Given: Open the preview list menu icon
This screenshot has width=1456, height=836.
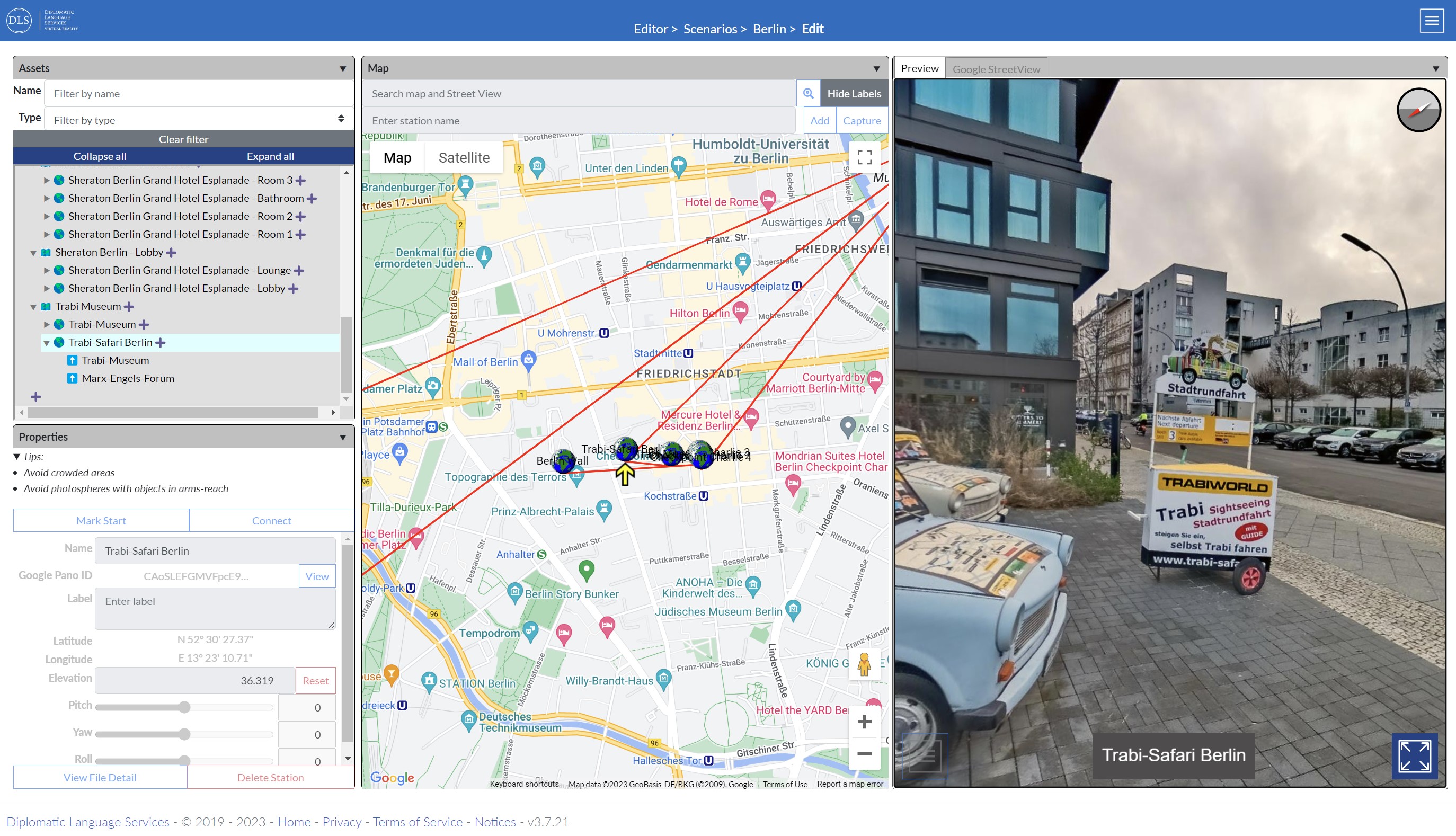Looking at the screenshot, I should [x=925, y=755].
